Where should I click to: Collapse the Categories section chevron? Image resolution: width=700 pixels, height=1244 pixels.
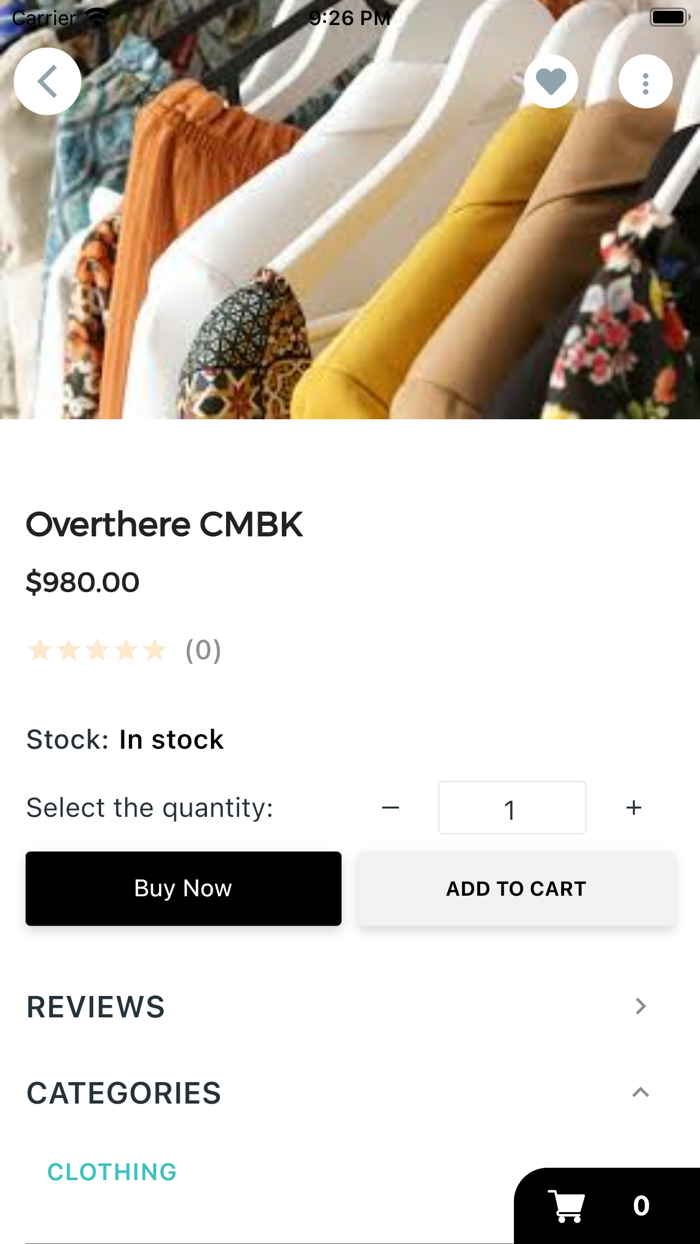click(641, 1092)
